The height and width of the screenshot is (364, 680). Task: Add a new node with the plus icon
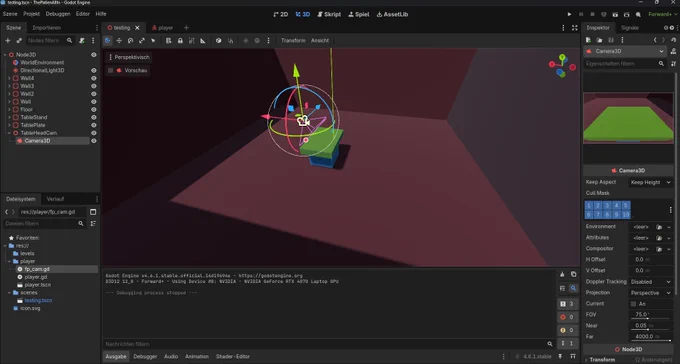tap(7, 40)
